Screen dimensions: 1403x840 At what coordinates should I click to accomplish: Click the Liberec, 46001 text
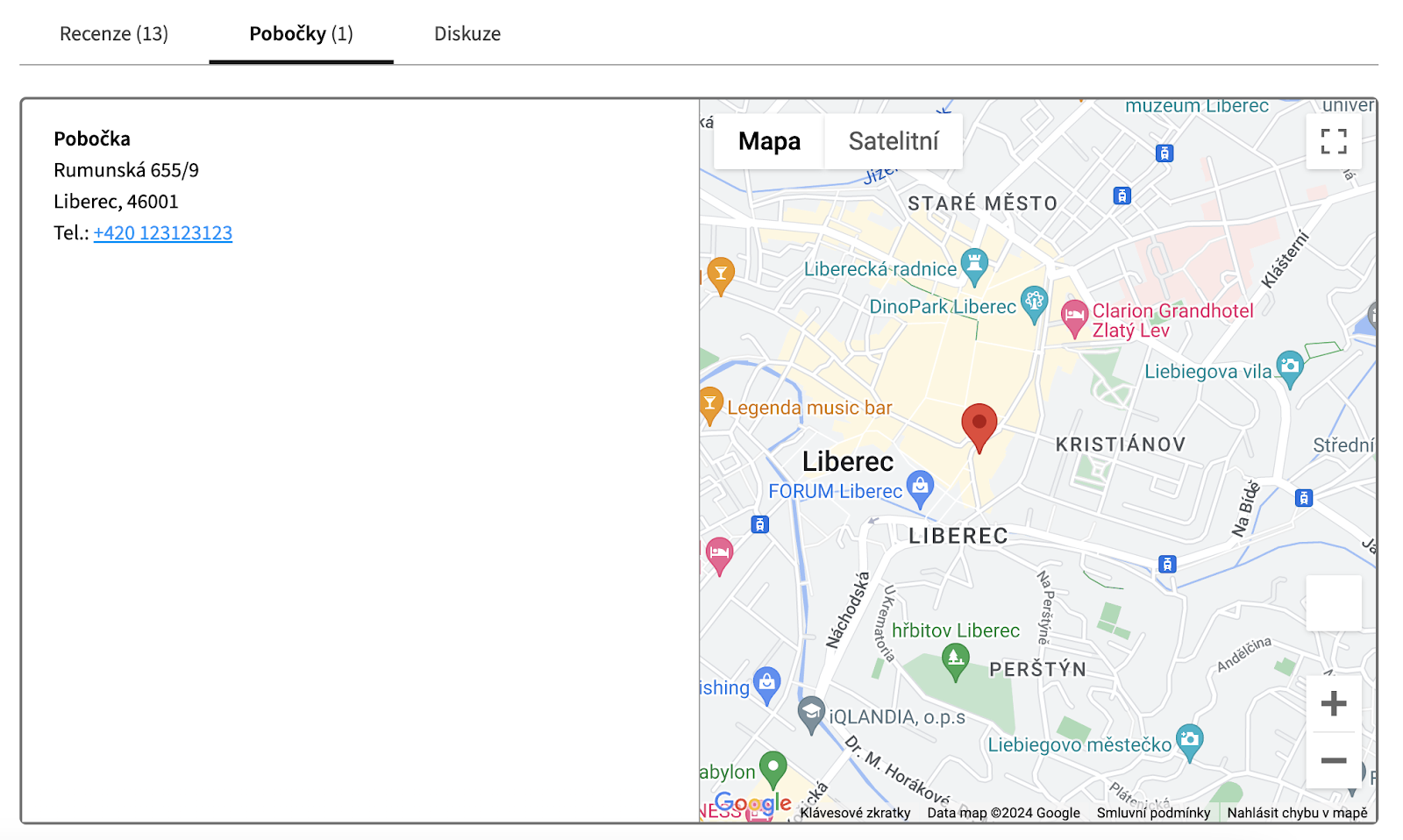[116, 202]
